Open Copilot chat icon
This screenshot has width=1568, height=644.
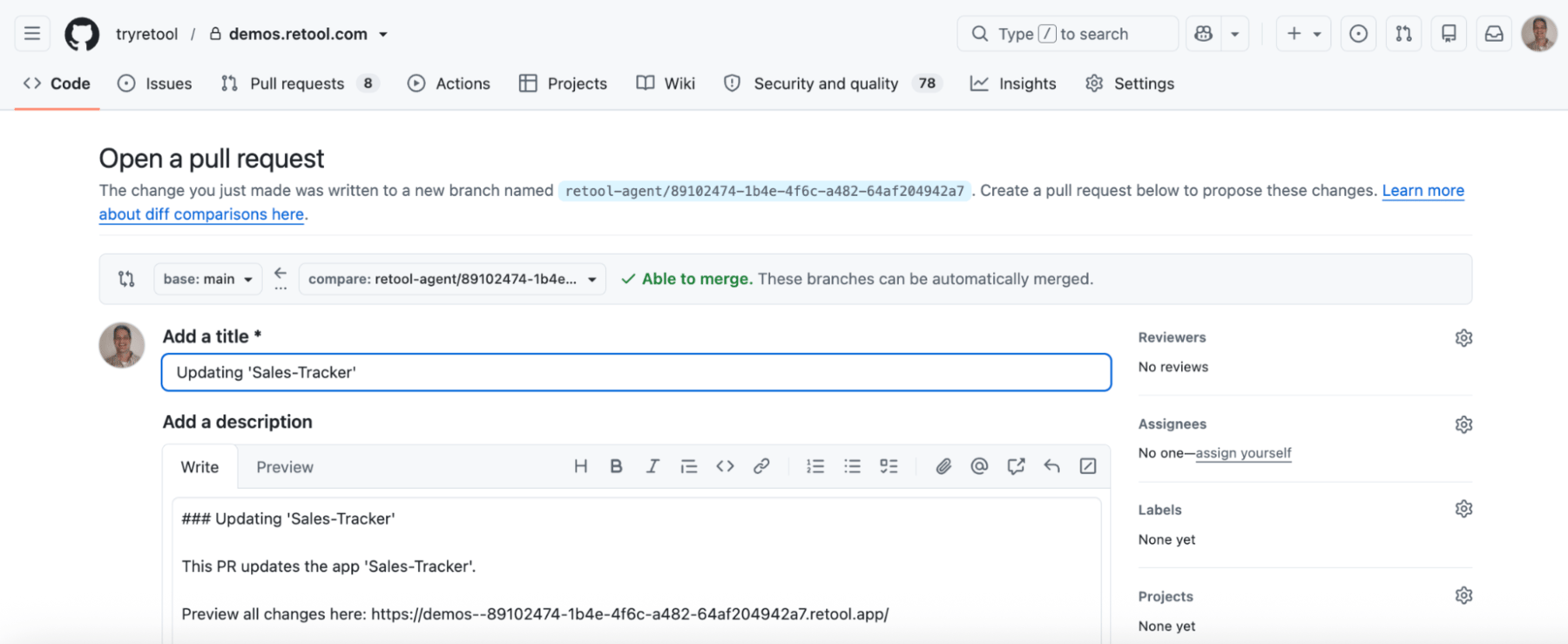click(x=1204, y=34)
